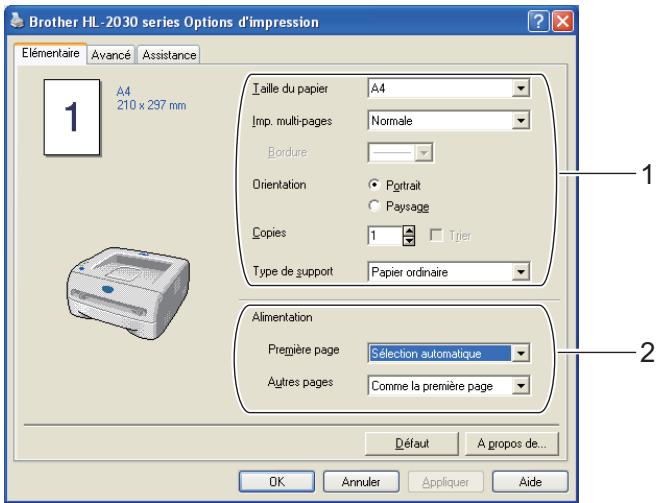Click the "Première page" label
The width and height of the screenshot is (659, 503).
tap(303, 350)
